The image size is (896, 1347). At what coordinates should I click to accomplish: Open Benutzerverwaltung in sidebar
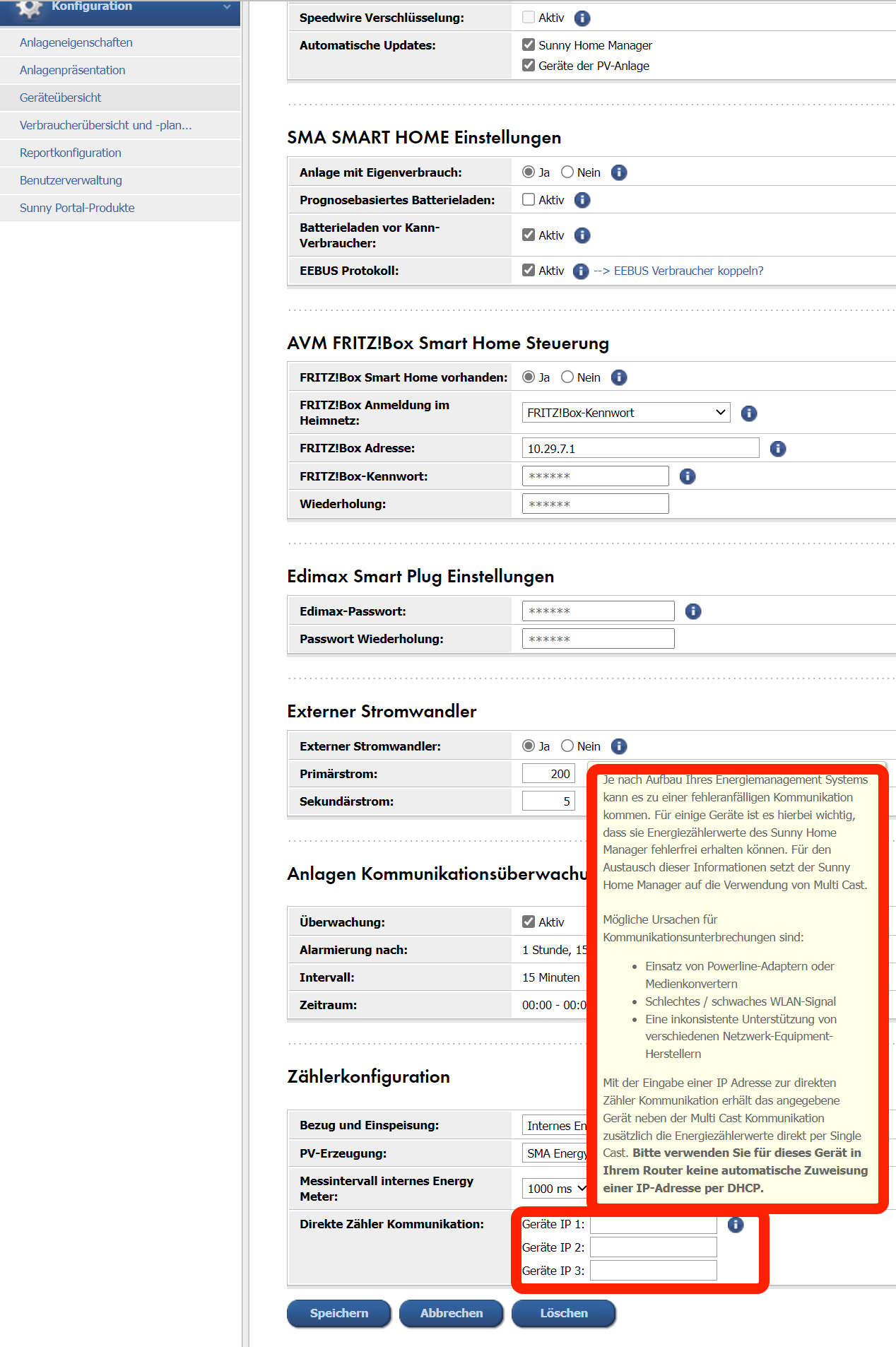click(71, 180)
